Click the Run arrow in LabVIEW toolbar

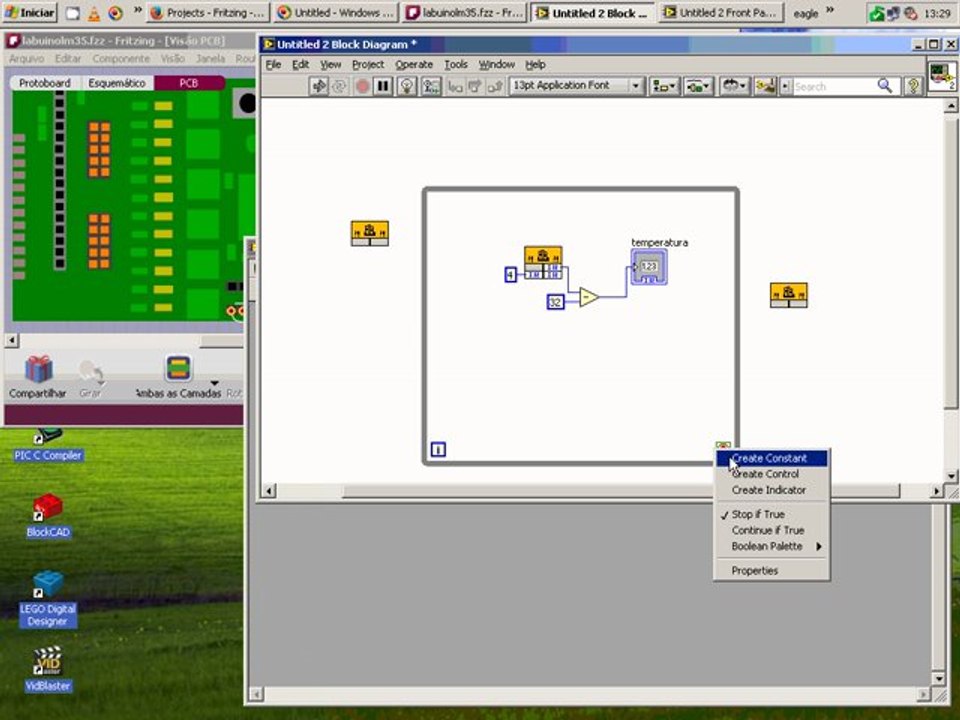319,86
